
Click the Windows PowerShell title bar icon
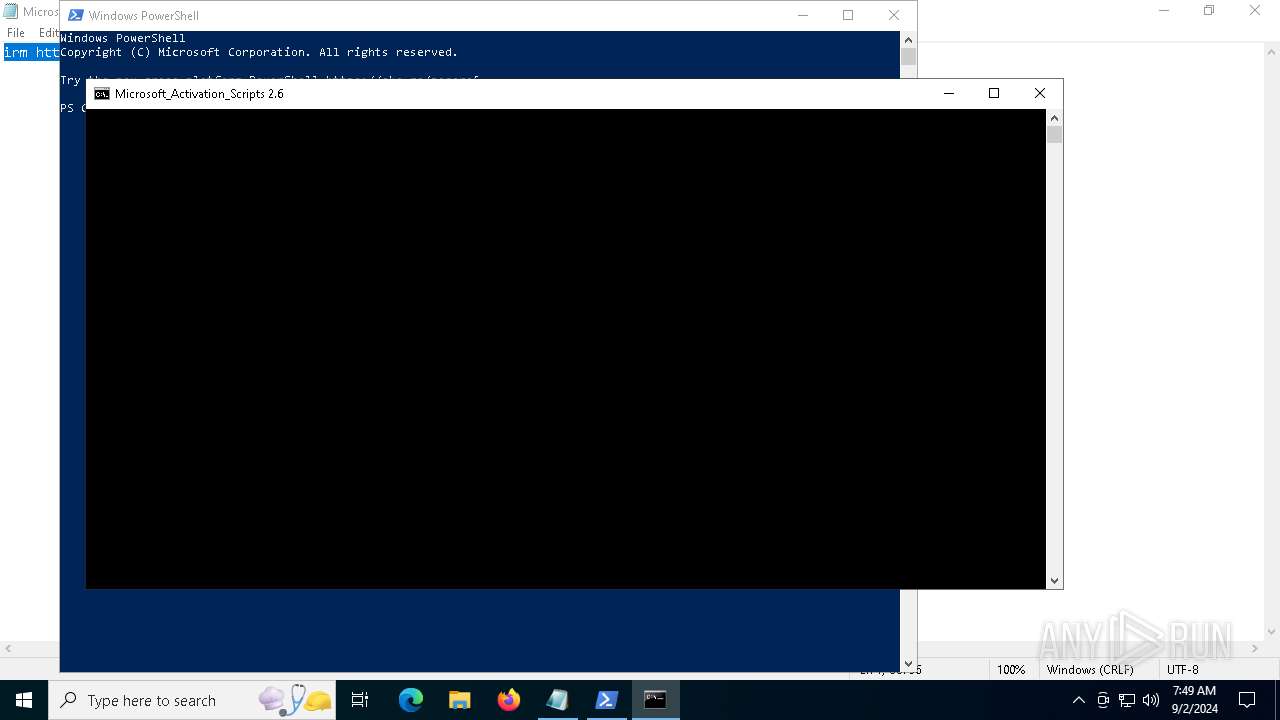click(x=75, y=15)
